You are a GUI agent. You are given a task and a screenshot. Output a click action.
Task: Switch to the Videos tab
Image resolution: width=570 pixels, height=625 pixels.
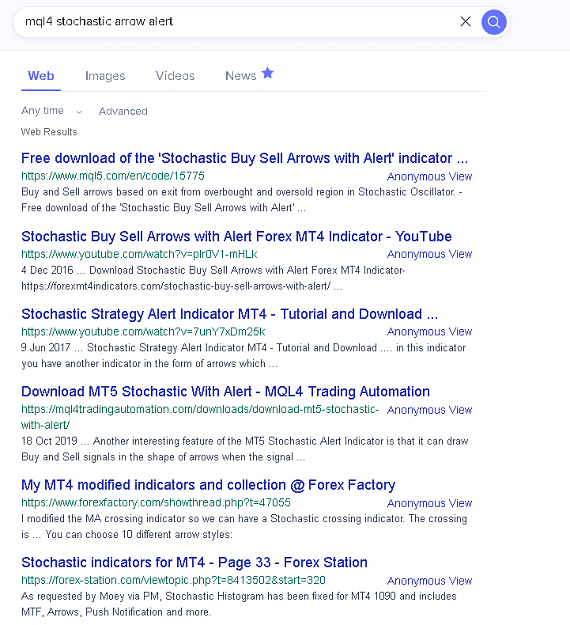click(x=175, y=76)
